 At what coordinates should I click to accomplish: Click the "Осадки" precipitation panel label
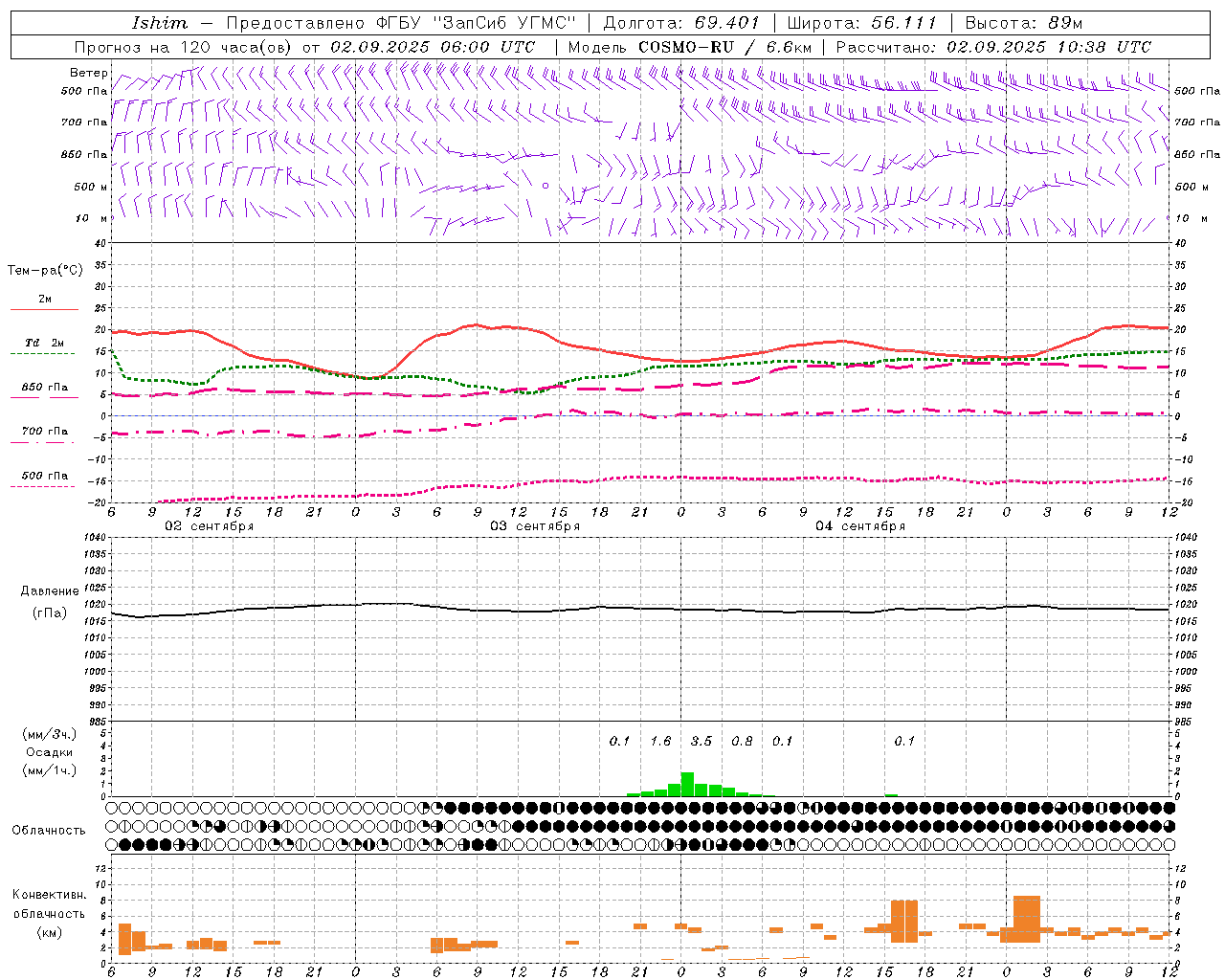[x=50, y=752]
